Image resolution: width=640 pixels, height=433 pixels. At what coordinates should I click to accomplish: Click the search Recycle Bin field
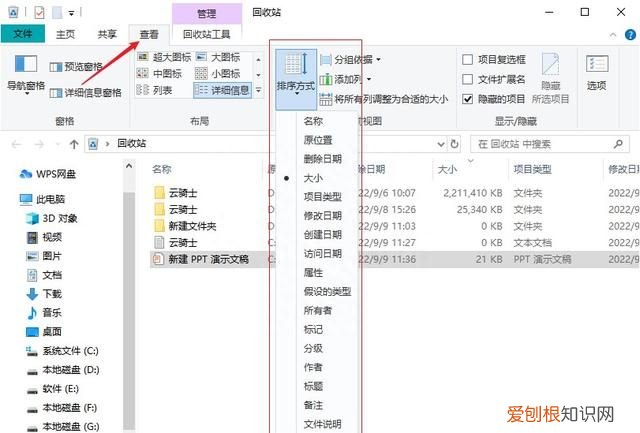tap(550, 144)
